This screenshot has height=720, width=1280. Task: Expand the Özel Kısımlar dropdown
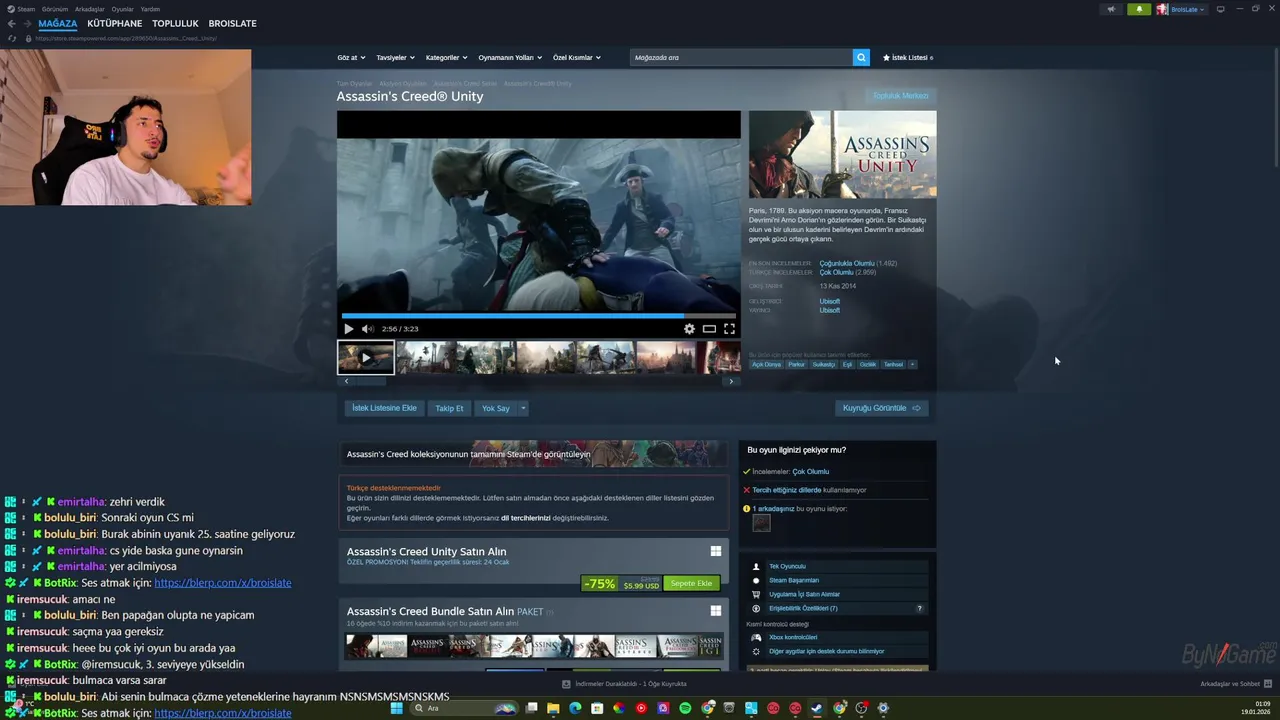click(577, 57)
